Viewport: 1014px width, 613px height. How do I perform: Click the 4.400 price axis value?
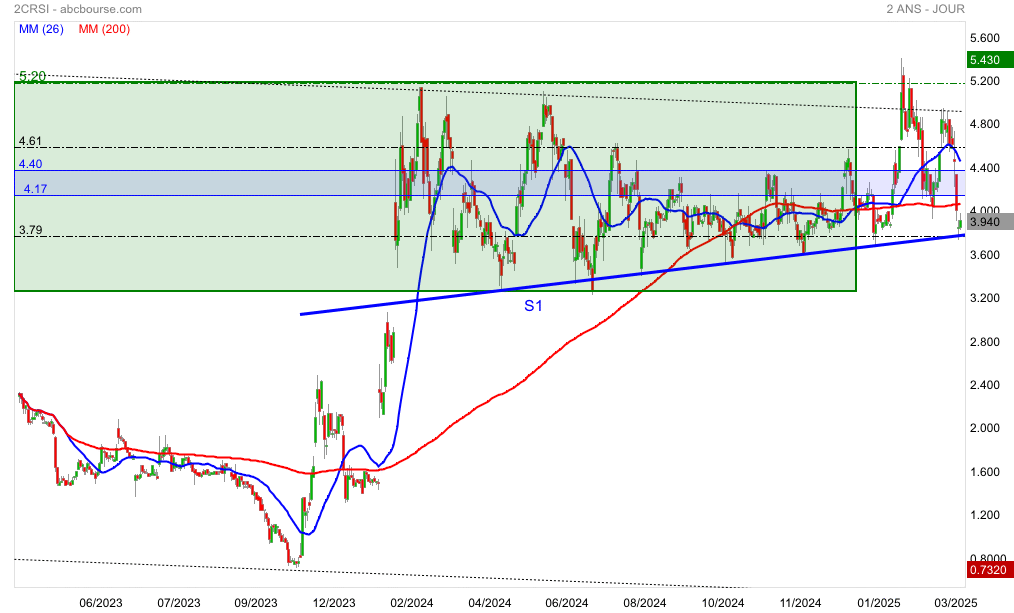(x=985, y=168)
